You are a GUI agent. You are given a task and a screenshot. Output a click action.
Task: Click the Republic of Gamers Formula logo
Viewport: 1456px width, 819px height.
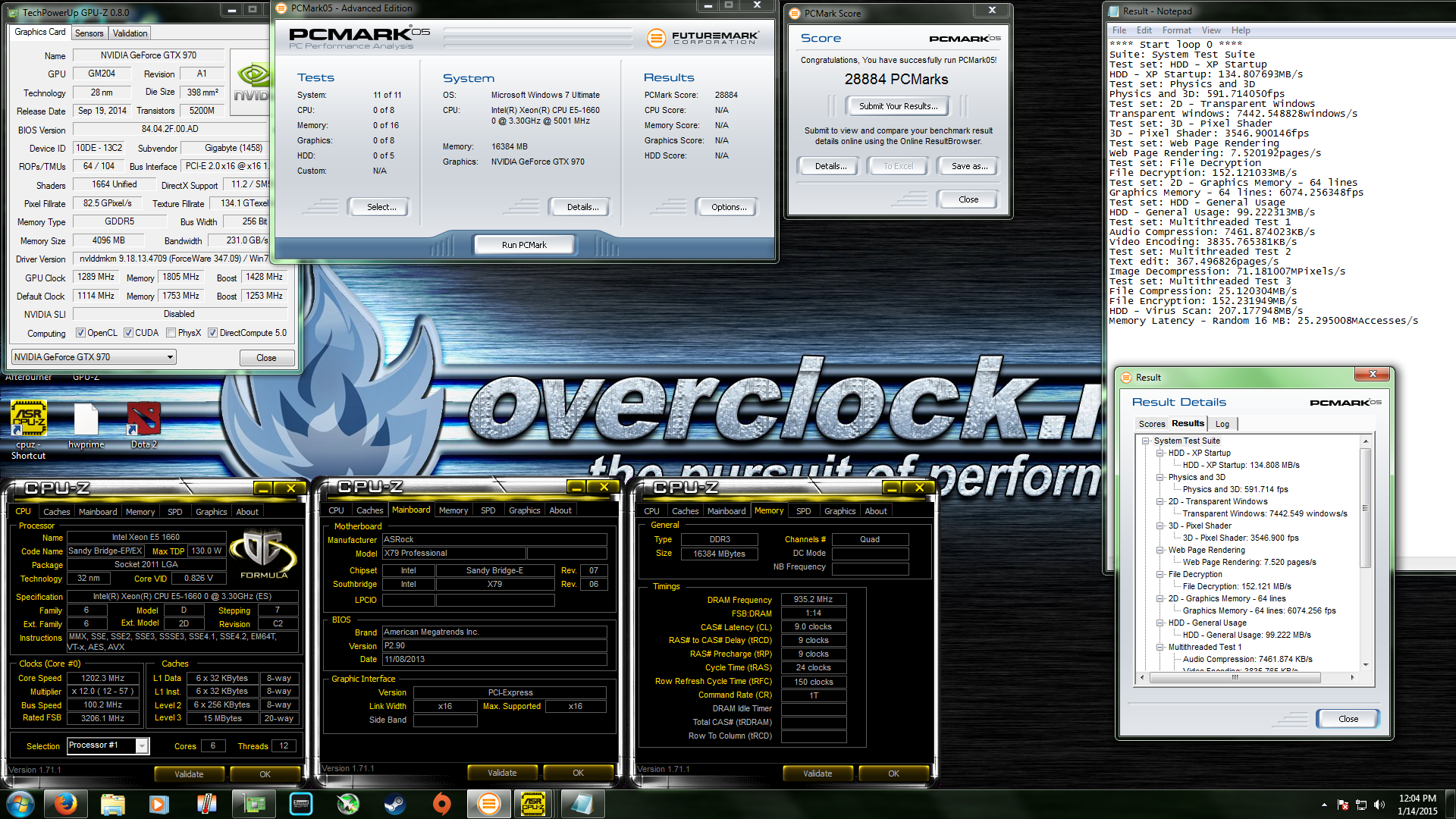[262, 555]
